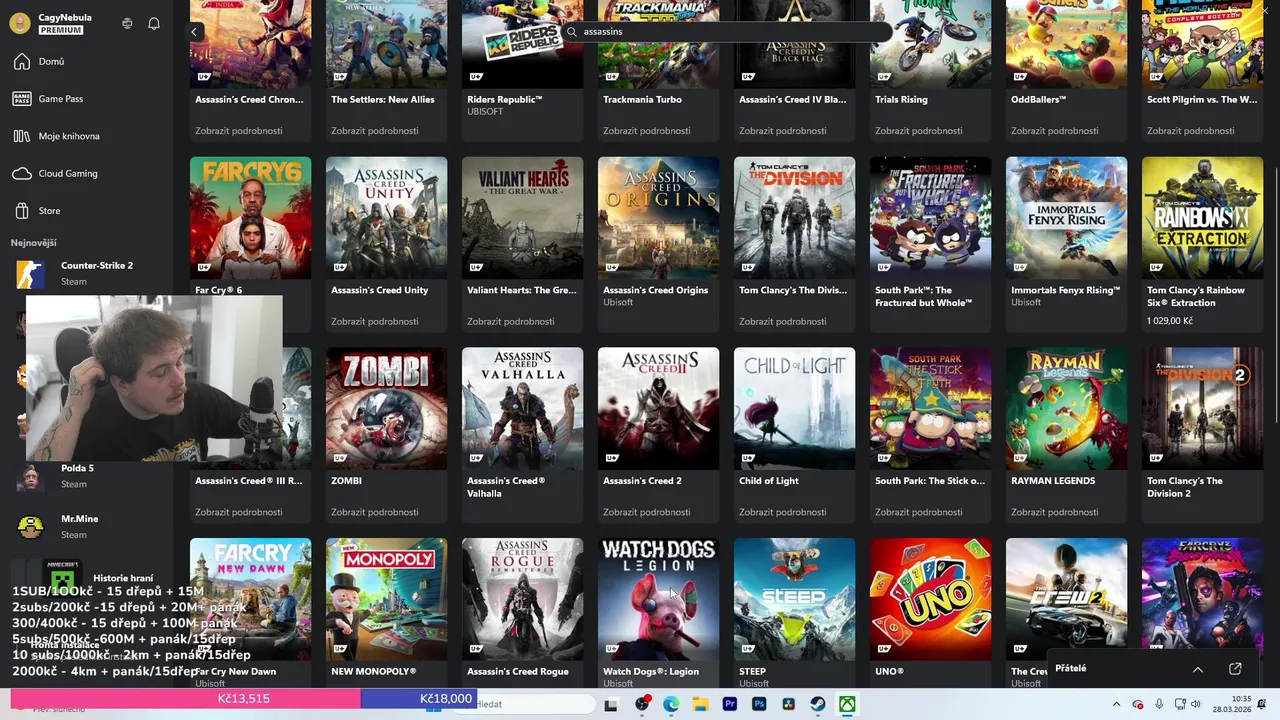The image size is (1280, 720).
Task: Open the volume tray icon
Action: point(1196,704)
